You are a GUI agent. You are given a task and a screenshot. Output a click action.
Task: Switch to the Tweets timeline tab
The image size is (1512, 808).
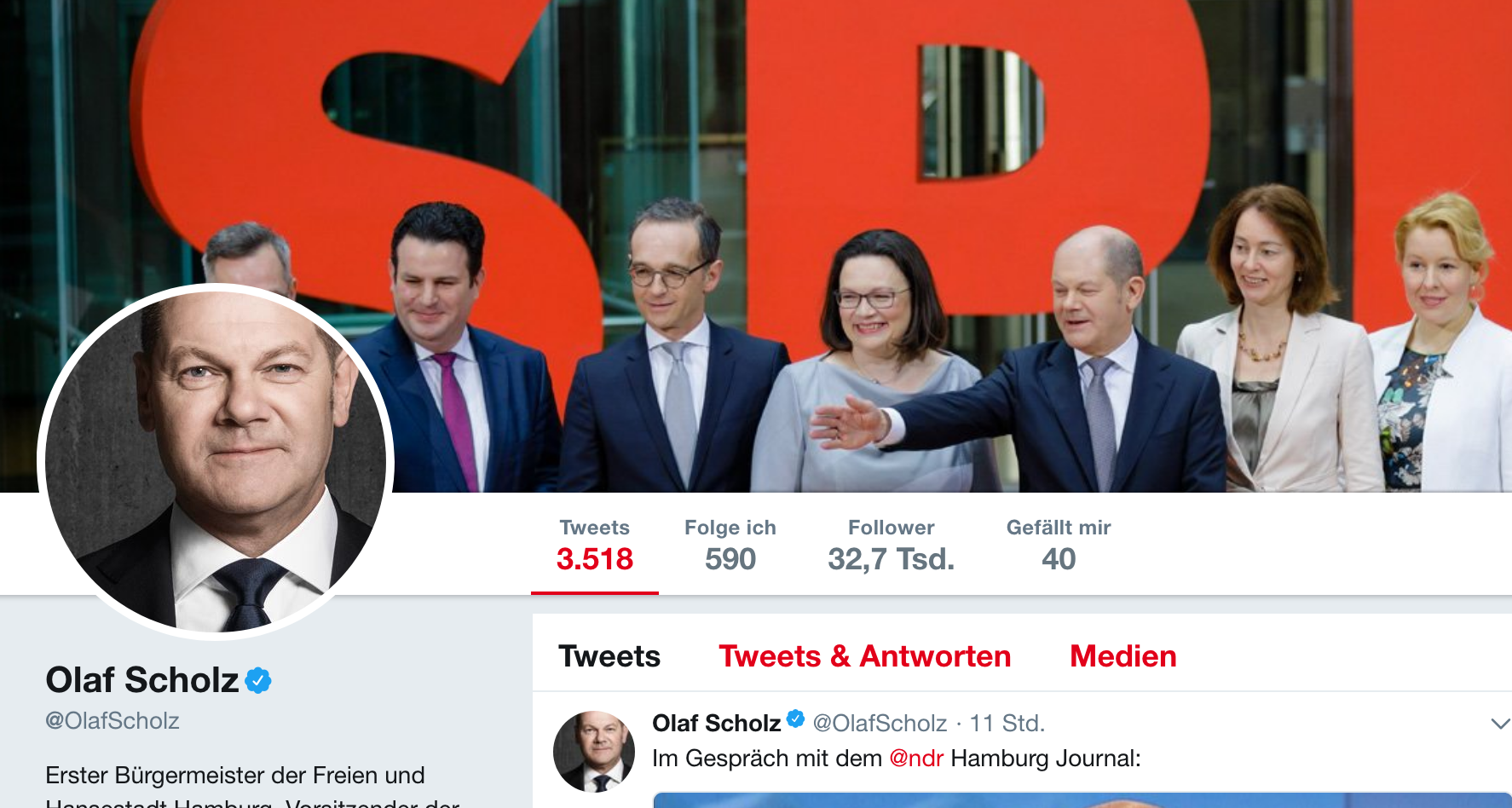tap(609, 656)
